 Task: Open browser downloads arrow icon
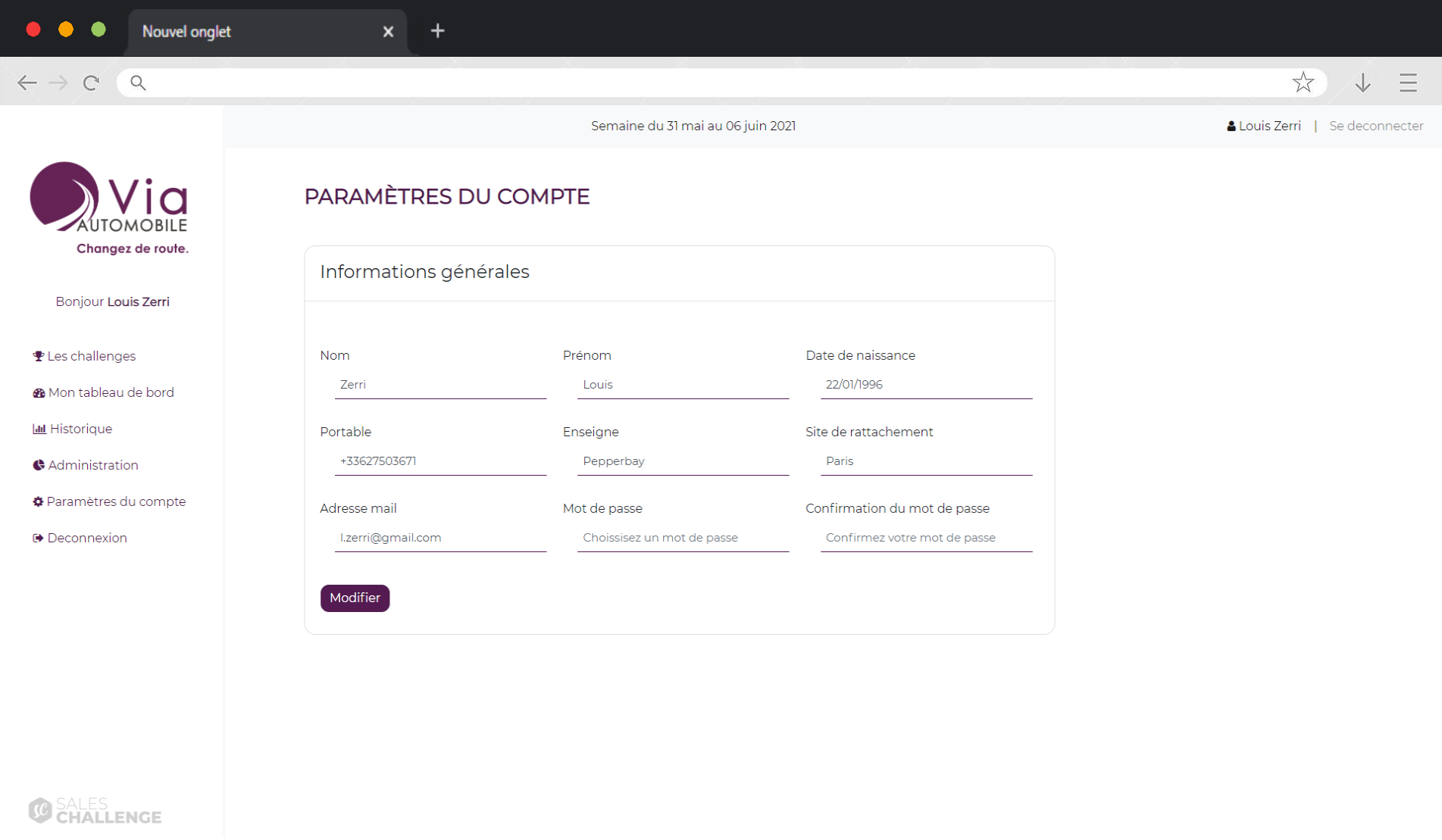click(x=1362, y=83)
